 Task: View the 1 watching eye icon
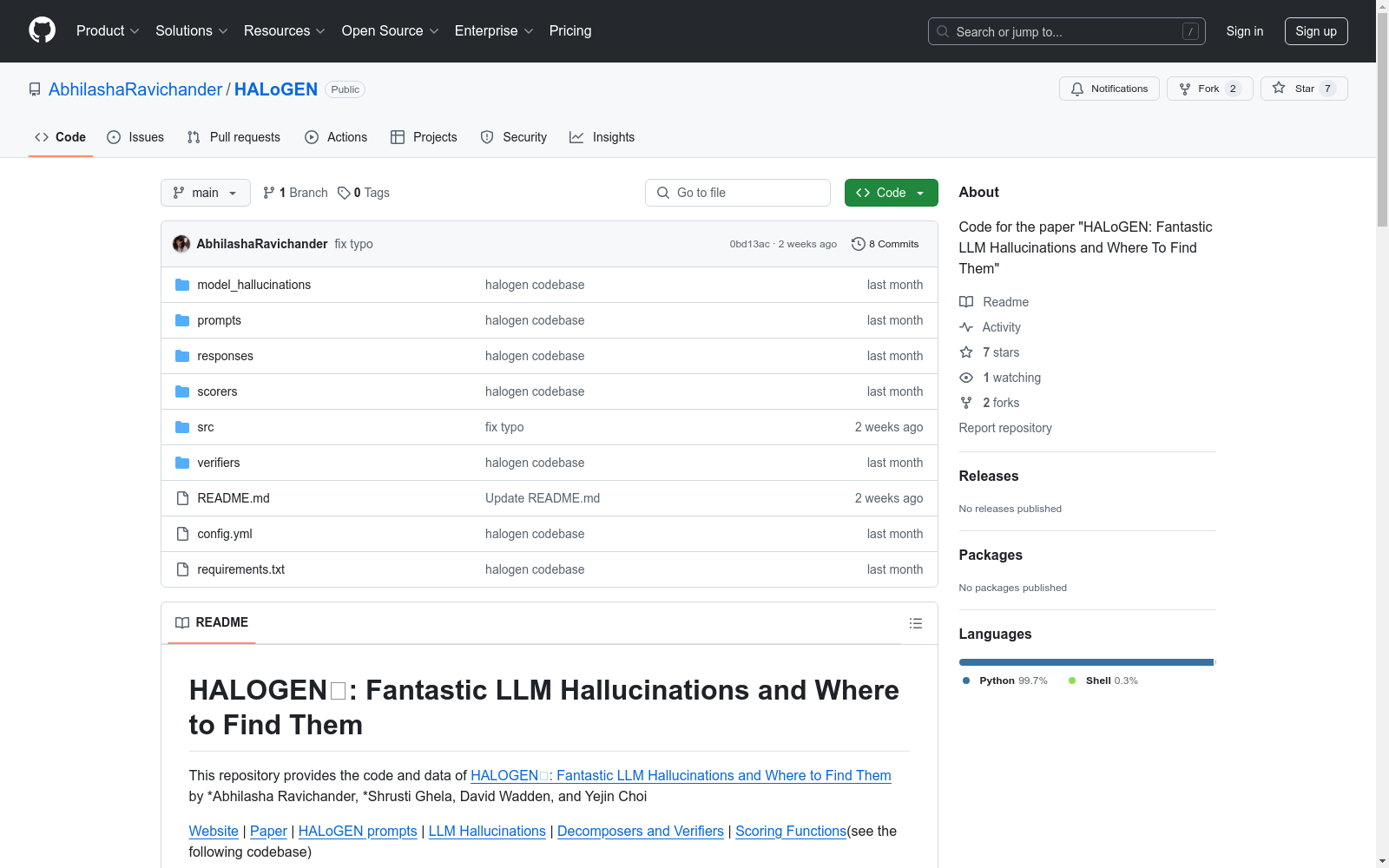966,378
